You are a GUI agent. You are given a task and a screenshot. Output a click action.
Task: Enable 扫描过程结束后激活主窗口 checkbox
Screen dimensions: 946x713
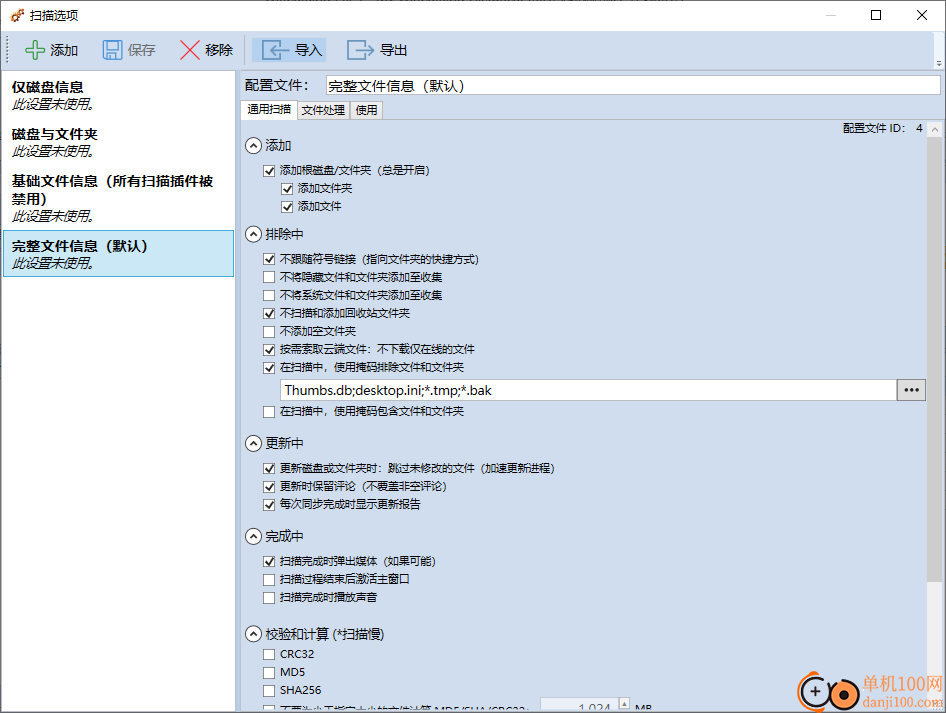click(x=269, y=580)
